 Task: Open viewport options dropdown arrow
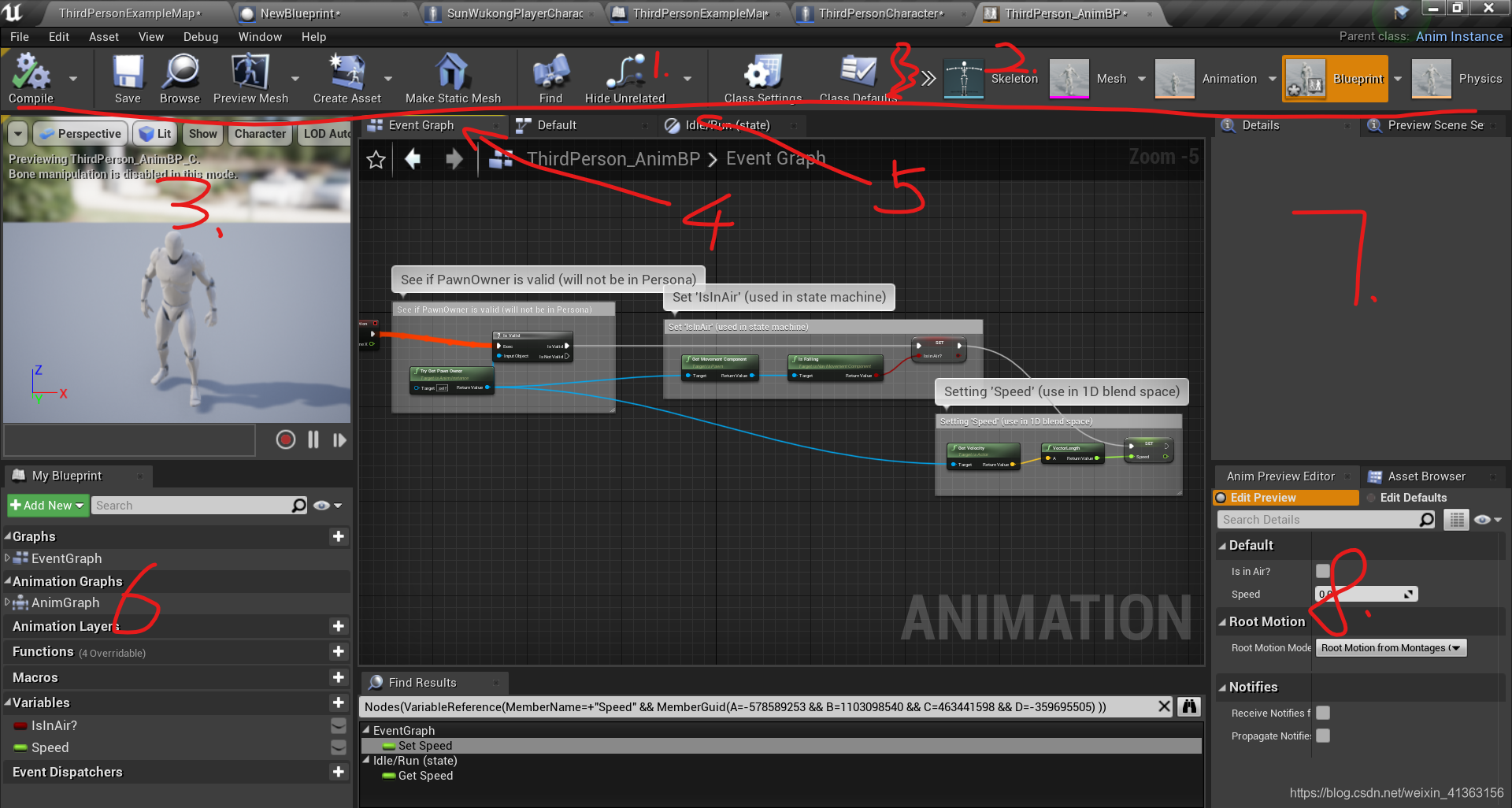pyautogui.click(x=18, y=134)
